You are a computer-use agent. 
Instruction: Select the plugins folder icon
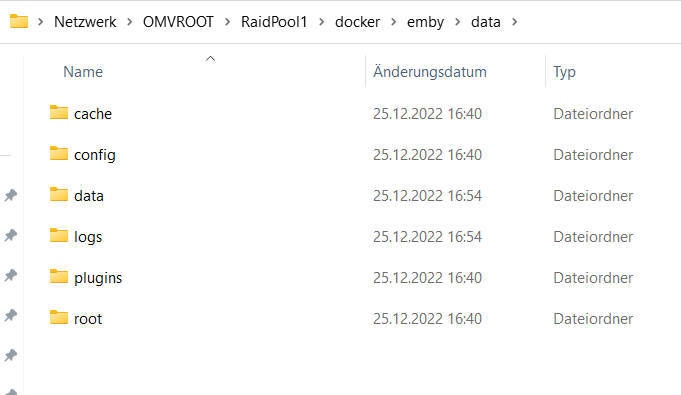(x=59, y=276)
